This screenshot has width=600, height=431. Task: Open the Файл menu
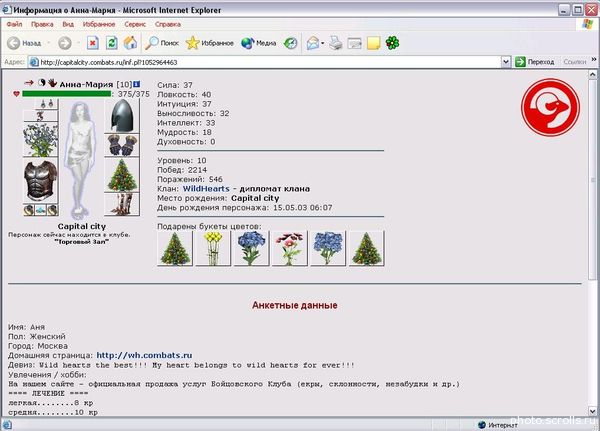(x=14, y=24)
